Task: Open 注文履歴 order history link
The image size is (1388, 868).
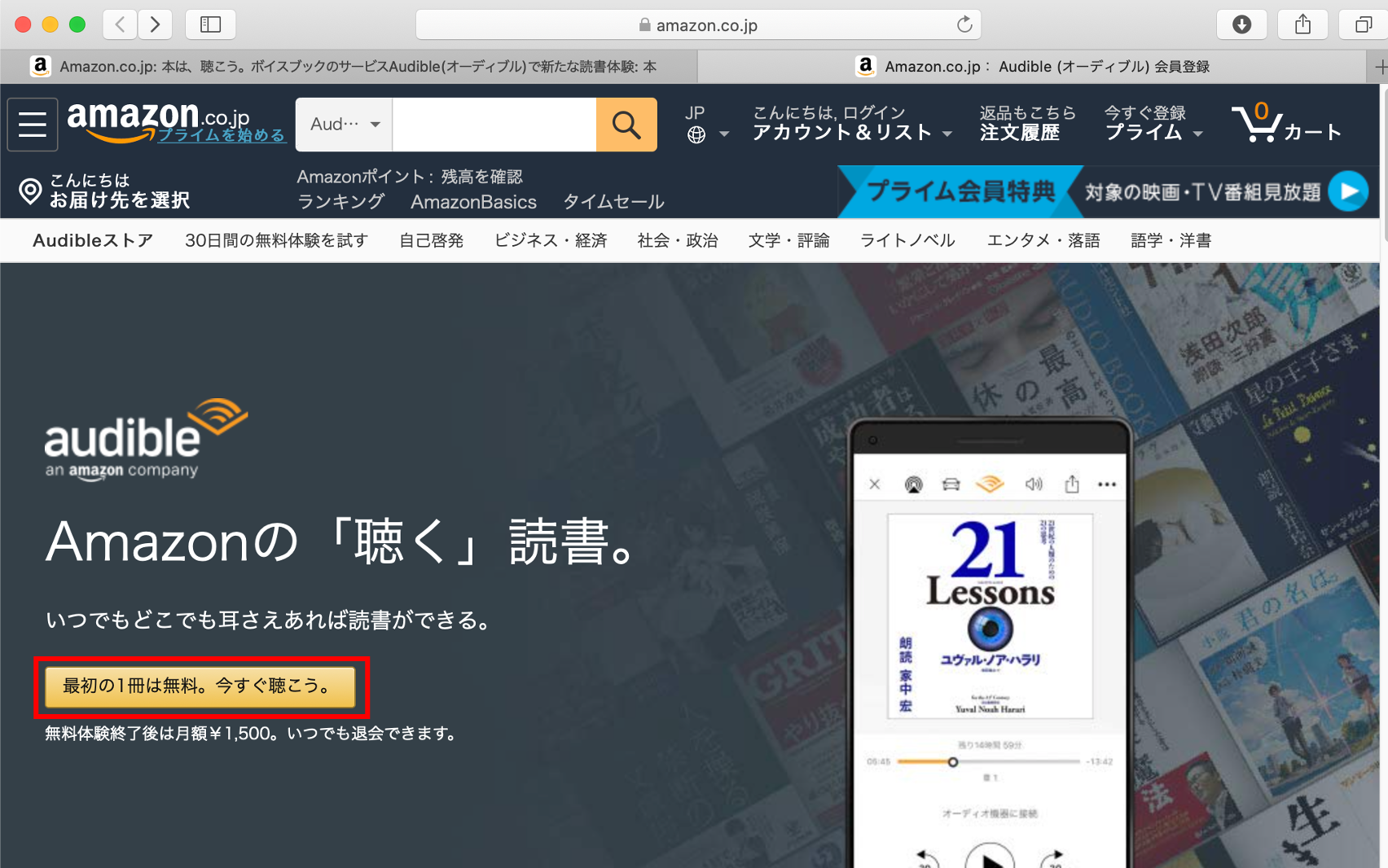Action: 1020,133
